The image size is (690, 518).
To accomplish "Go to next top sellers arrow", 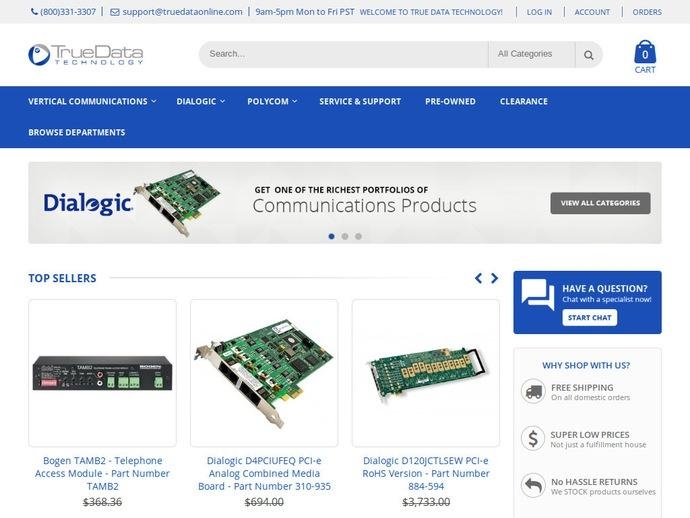I will pos(495,278).
